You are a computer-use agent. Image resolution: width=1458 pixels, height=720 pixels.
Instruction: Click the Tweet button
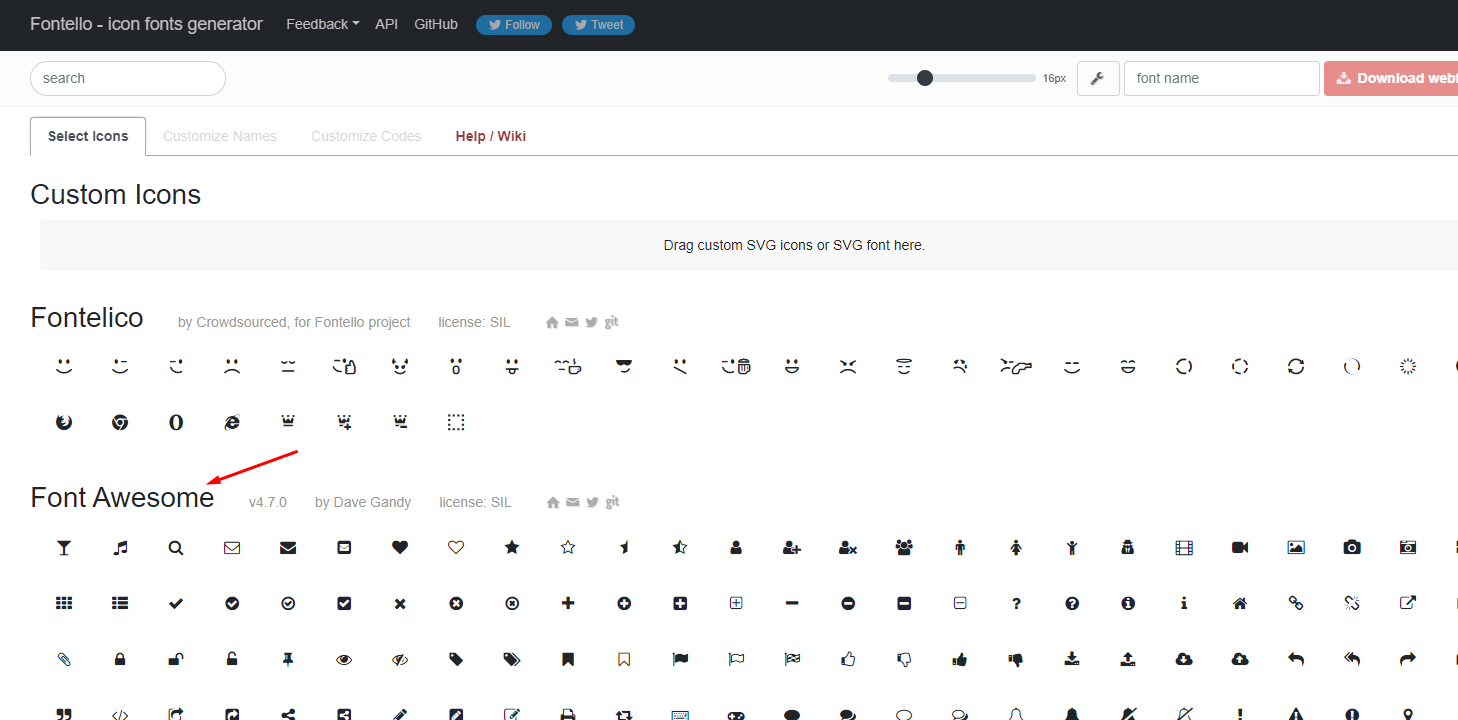598,25
